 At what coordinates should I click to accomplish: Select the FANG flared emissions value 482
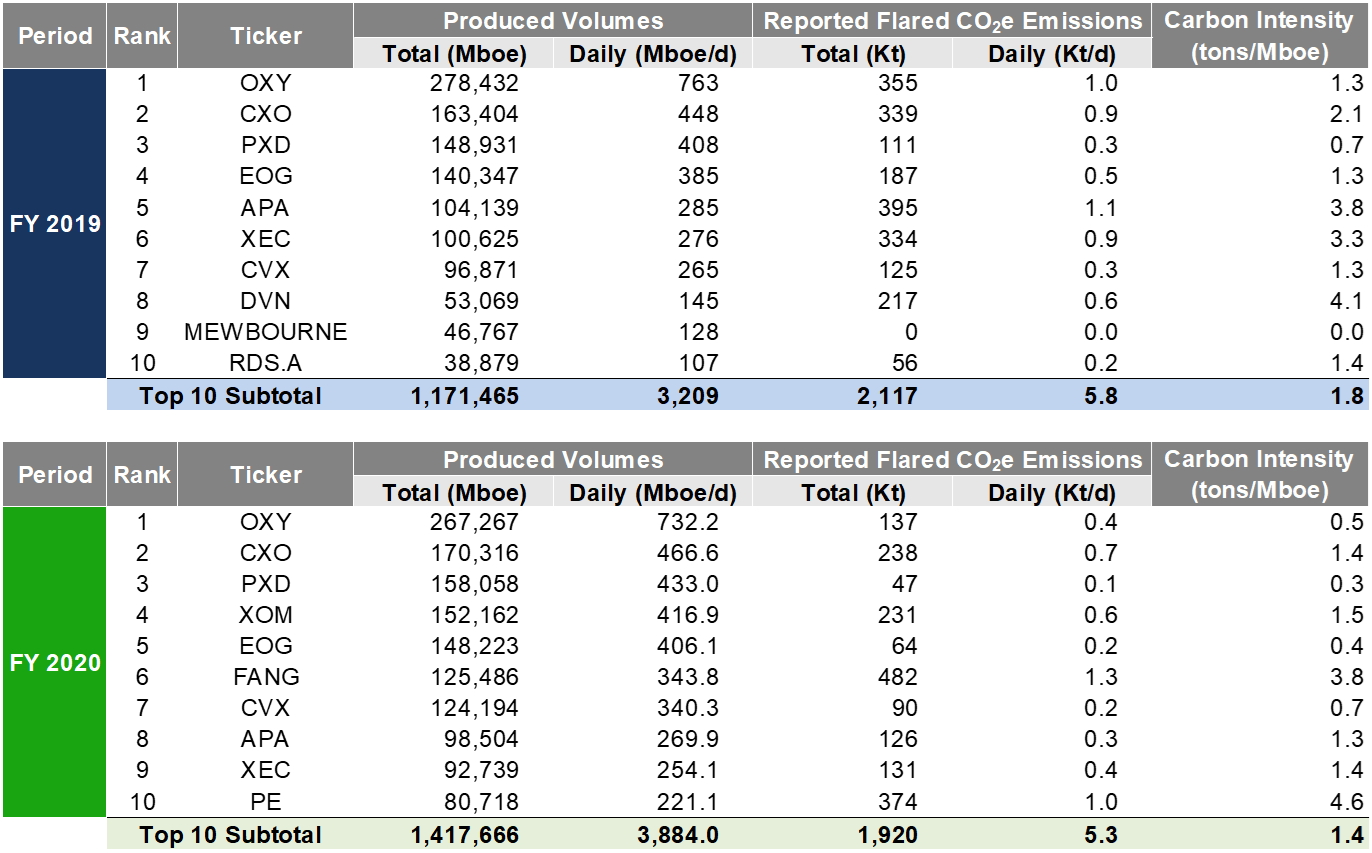897,677
